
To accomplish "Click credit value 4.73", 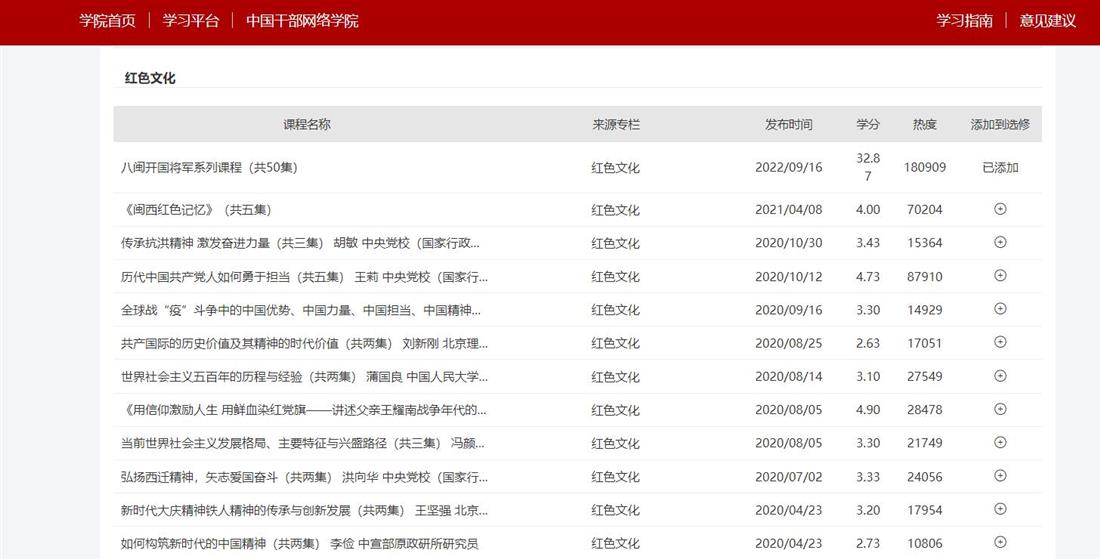I will [x=868, y=276].
